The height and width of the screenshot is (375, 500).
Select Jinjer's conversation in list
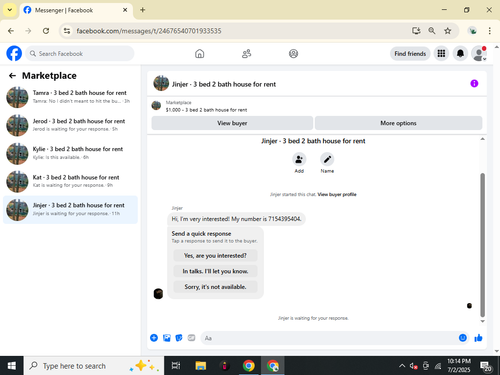click(70, 210)
